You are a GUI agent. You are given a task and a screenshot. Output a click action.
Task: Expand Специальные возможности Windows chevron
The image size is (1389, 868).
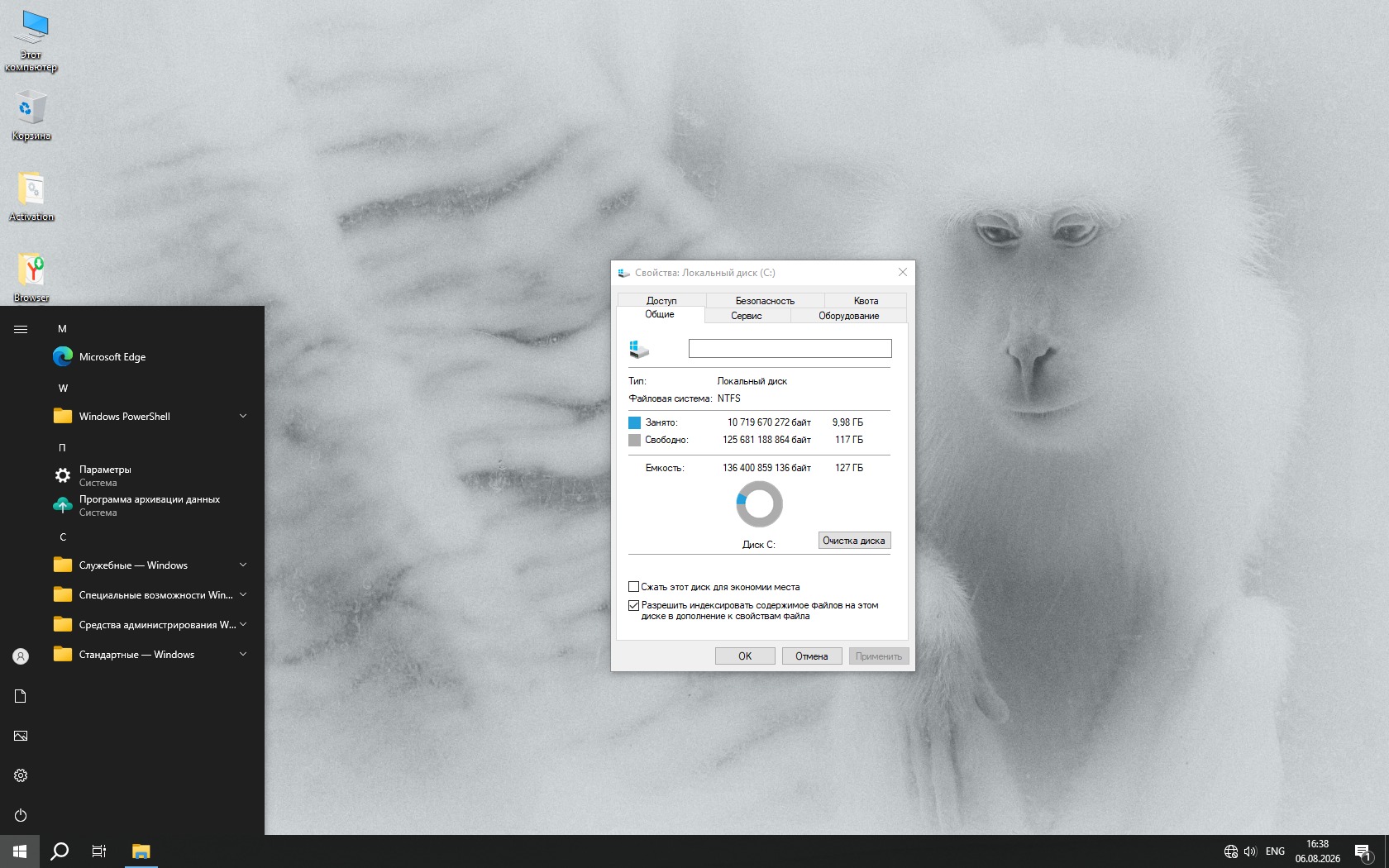243,594
